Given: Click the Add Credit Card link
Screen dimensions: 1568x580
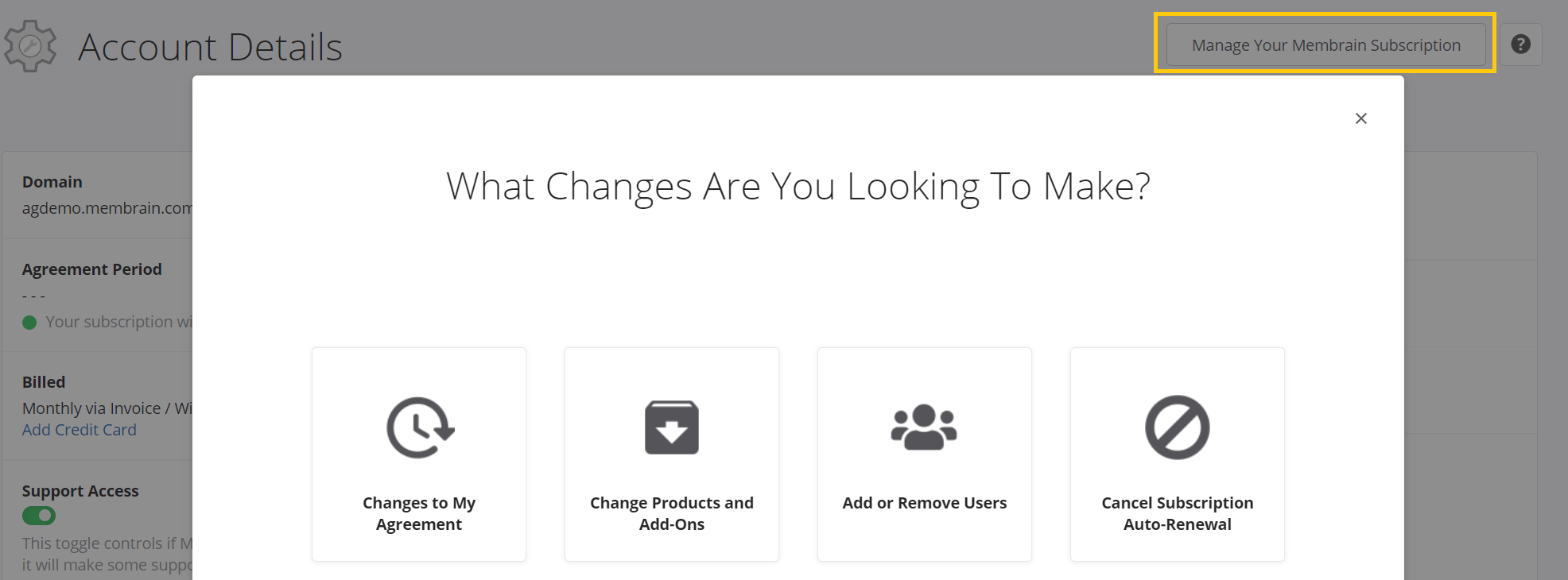Looking at the screenshot, I should coord(80,430).
